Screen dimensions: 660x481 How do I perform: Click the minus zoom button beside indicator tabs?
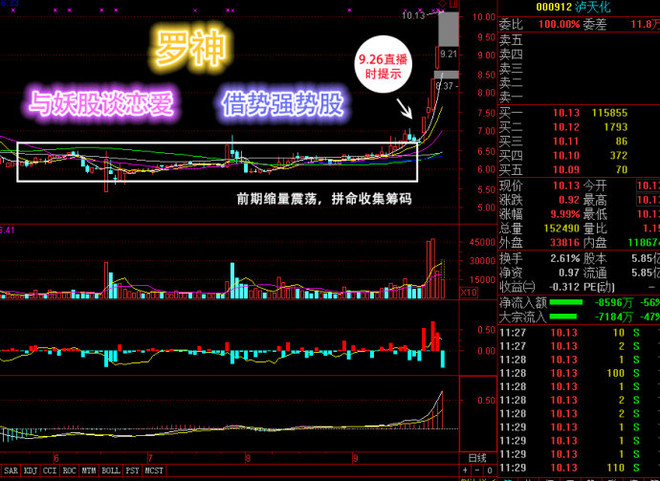(477, 470)
